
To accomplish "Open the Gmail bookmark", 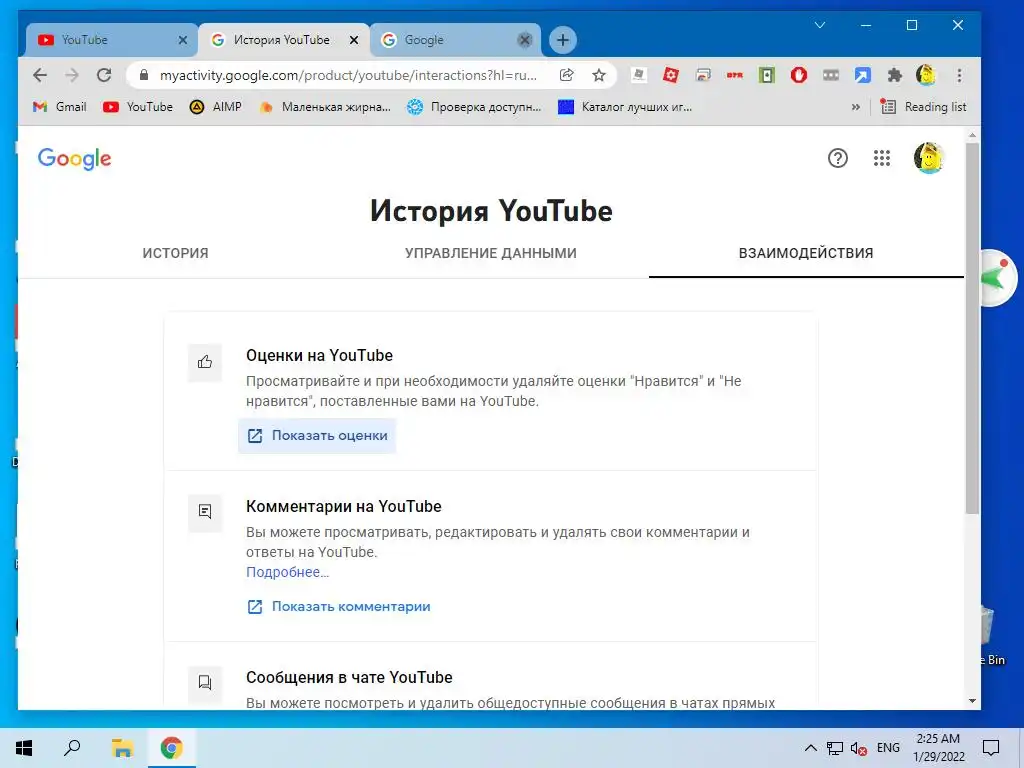I will [x=59, y=107].
